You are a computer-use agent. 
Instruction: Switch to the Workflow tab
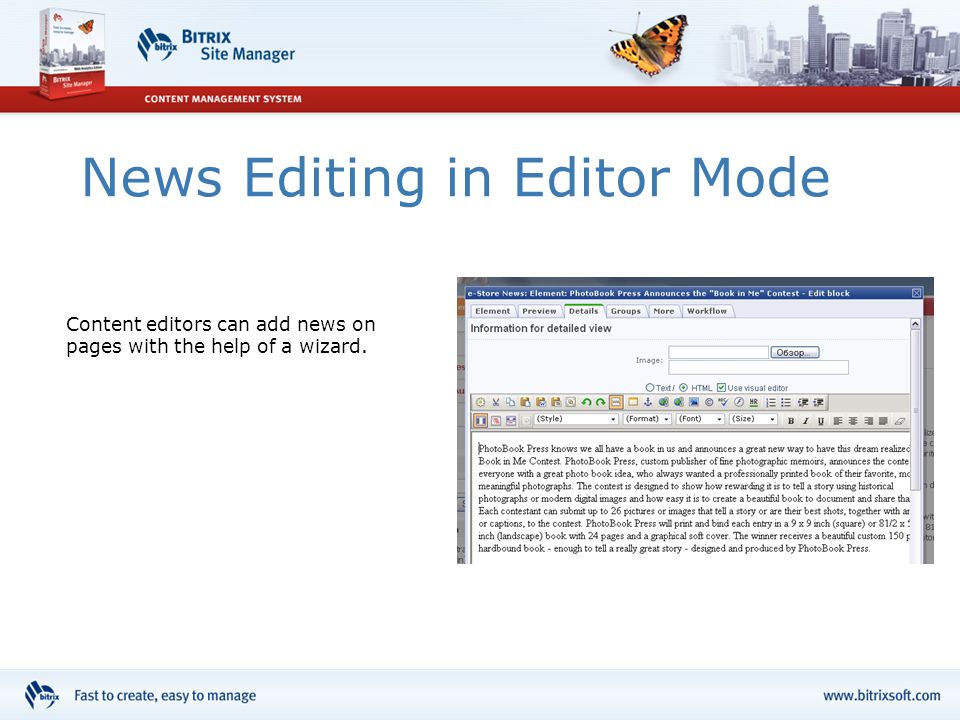tap(707, 311)
